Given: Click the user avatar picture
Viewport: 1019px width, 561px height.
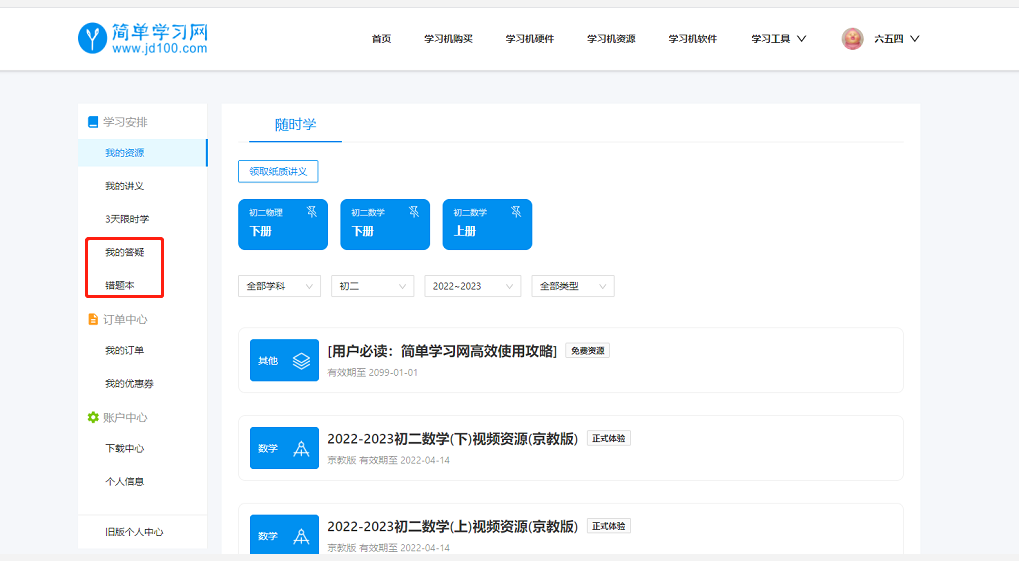Looking at the screenshot, I should click(x=852, y=39).
